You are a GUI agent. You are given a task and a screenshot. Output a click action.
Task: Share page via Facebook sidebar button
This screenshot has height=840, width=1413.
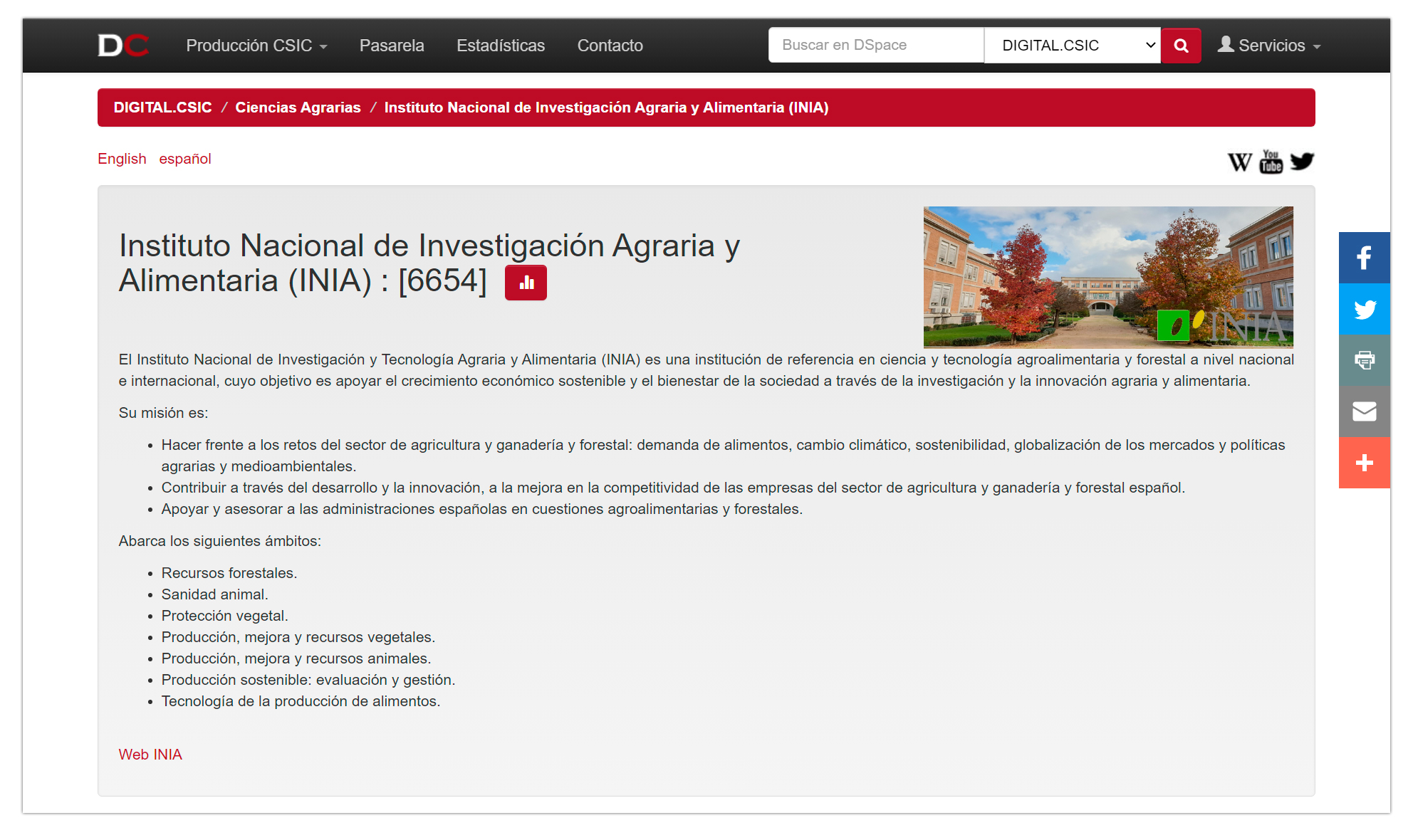[1364, 258]
